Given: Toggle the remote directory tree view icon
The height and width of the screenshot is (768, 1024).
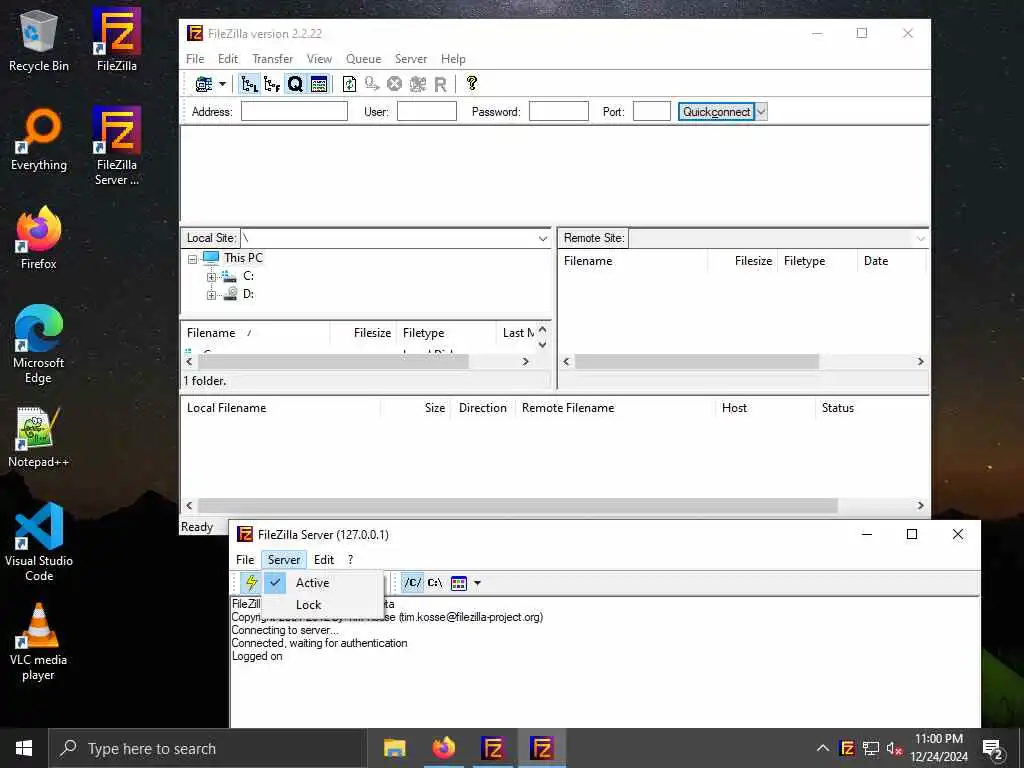Looking at the screenshot, I should click(272, 84).
